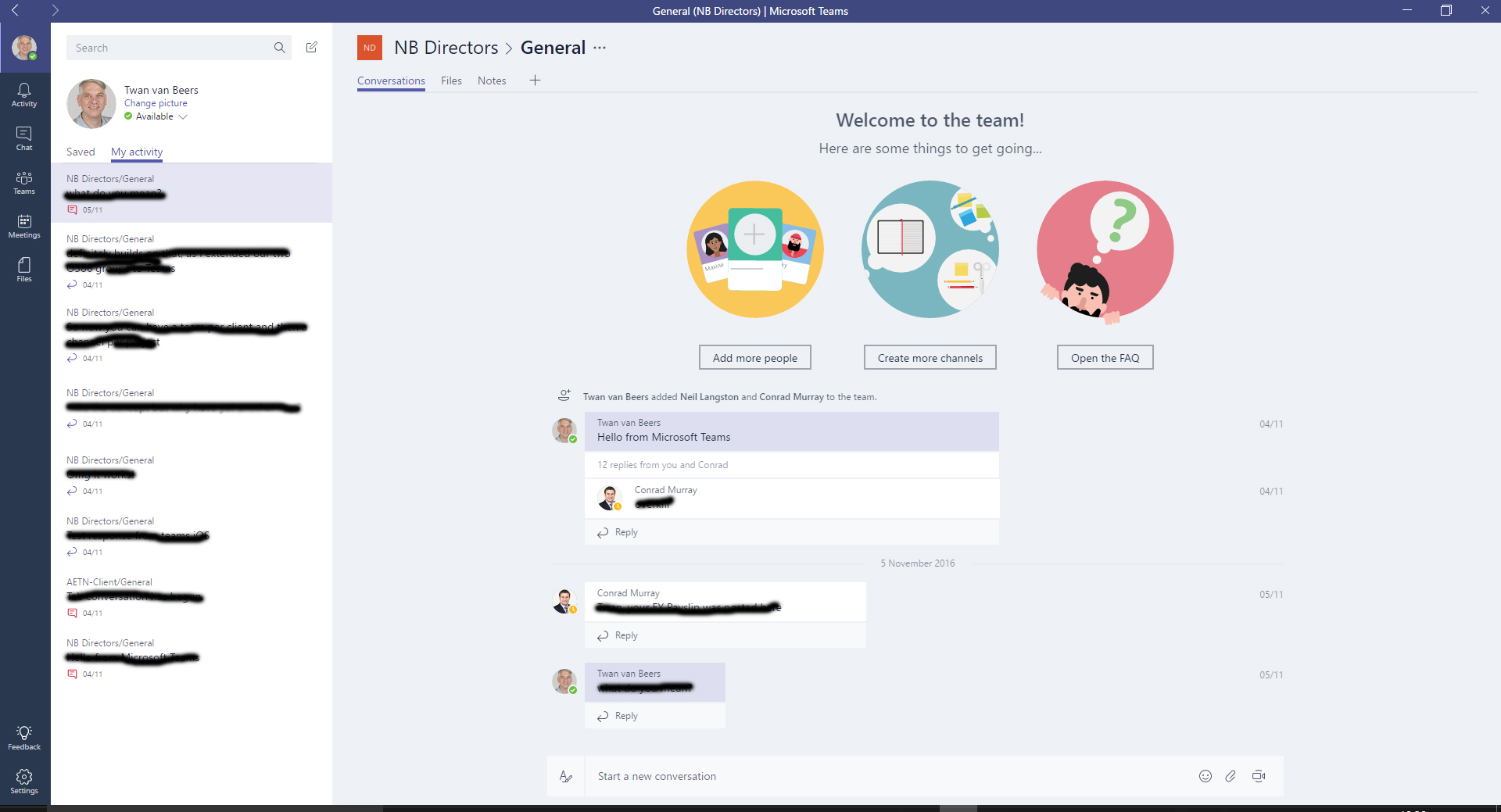
Task: Open the Meetings calendar icon
Action: (x=24, y=227)
